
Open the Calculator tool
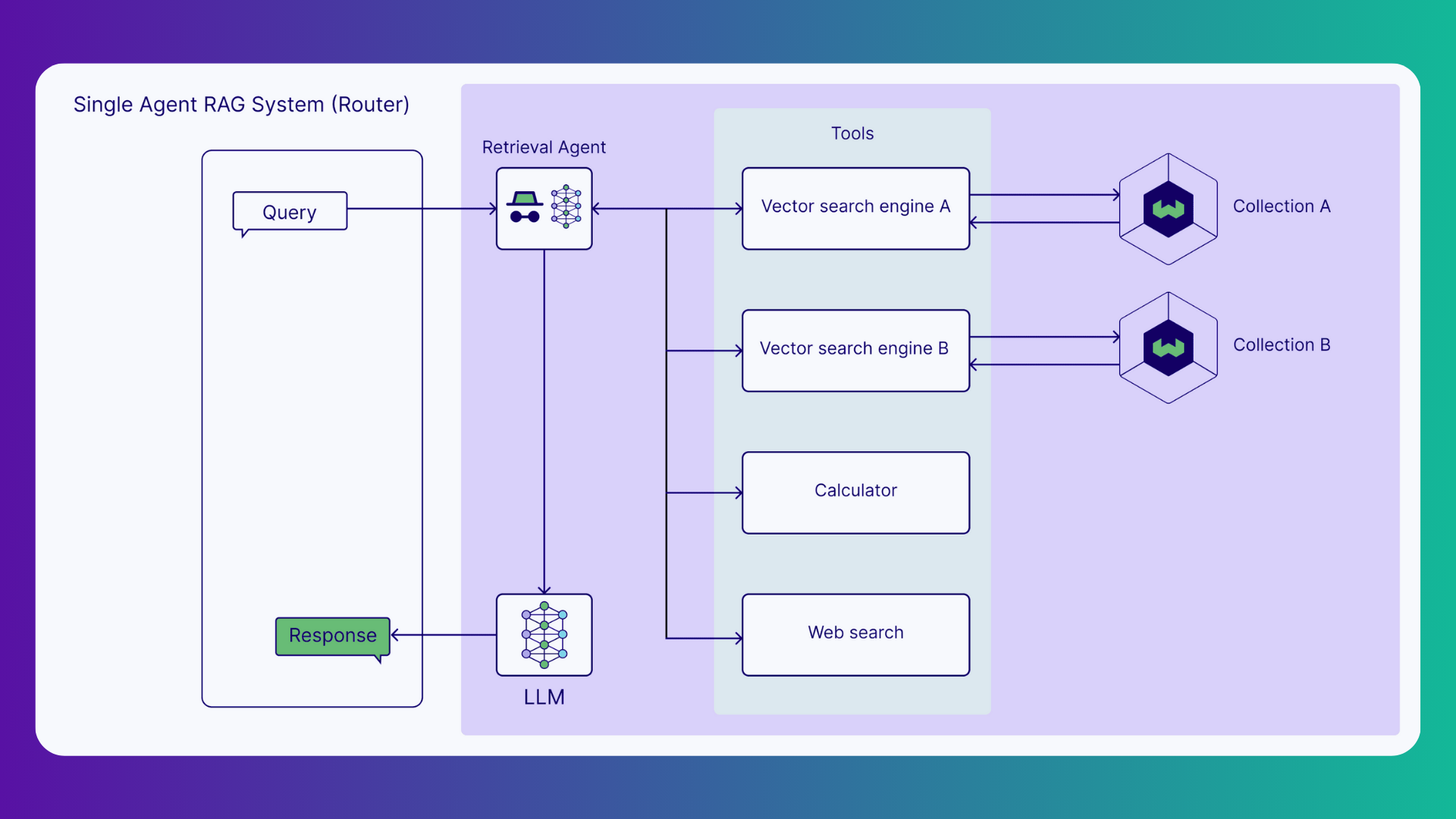[855, 491]
